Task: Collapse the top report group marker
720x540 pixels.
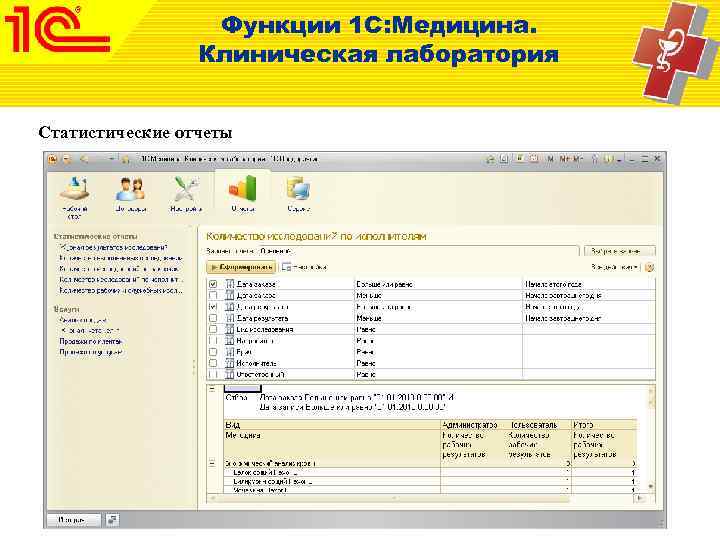Action: tap(212, 389)
